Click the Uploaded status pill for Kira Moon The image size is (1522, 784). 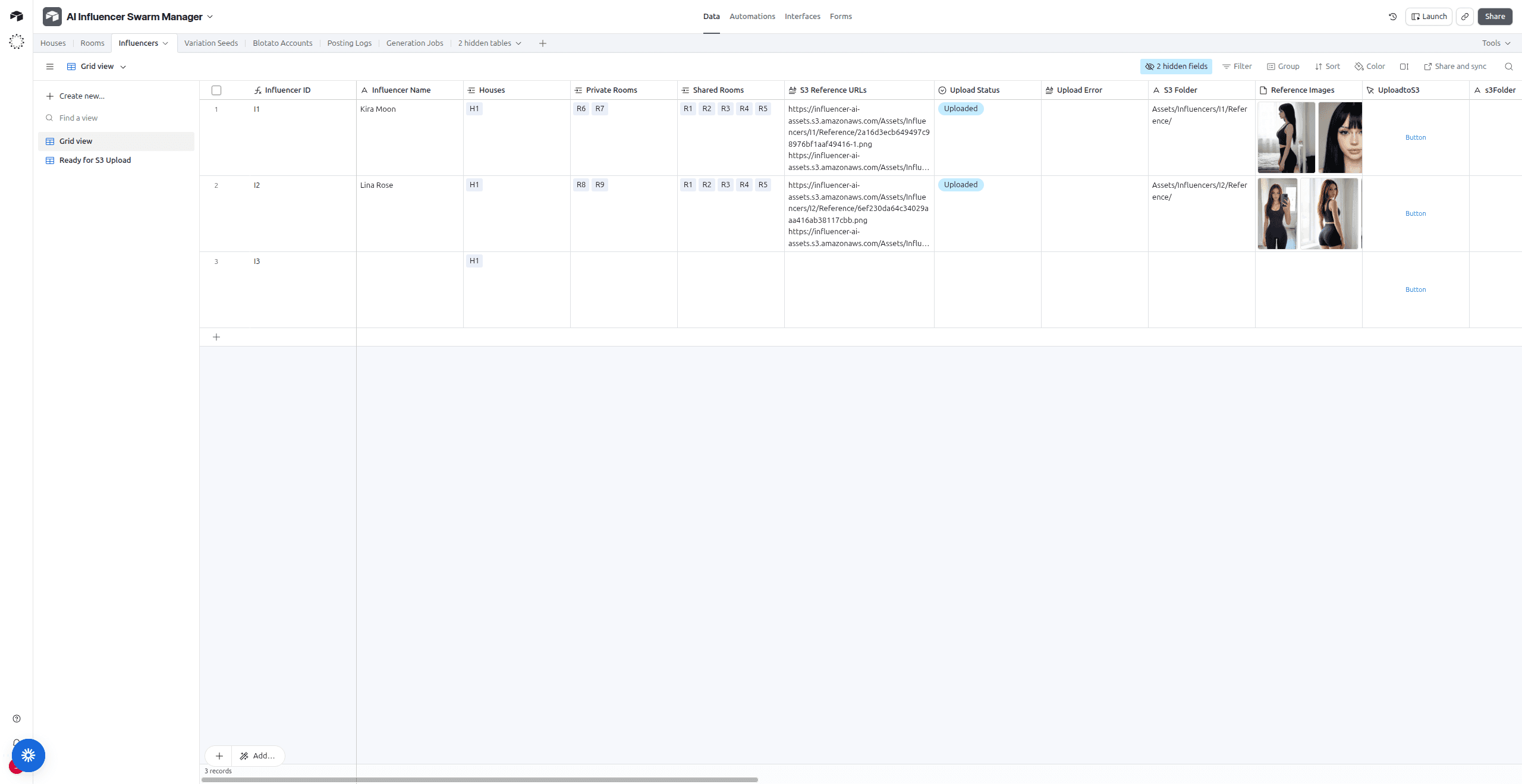(x=961, y=109)
